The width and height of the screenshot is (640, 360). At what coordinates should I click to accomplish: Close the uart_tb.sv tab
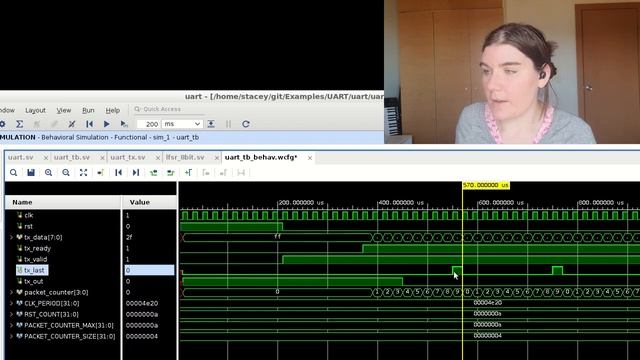pos(102,158)
